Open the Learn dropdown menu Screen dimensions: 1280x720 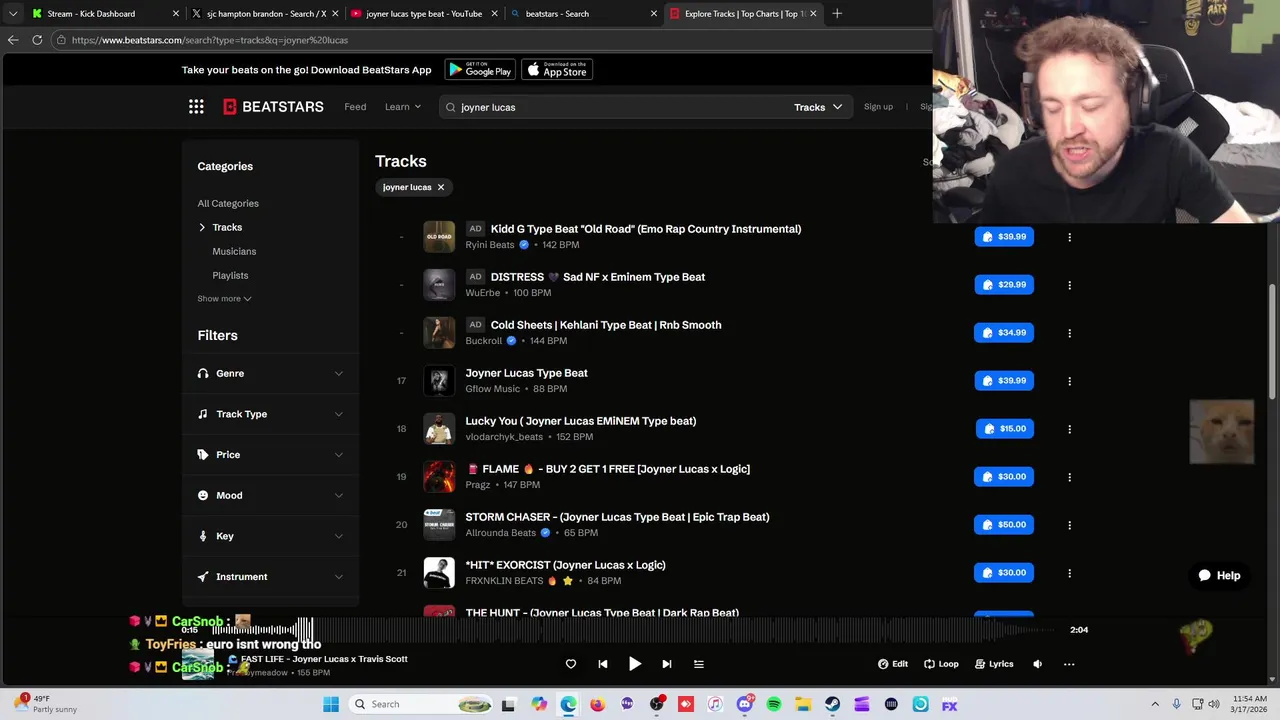(403, 107)
